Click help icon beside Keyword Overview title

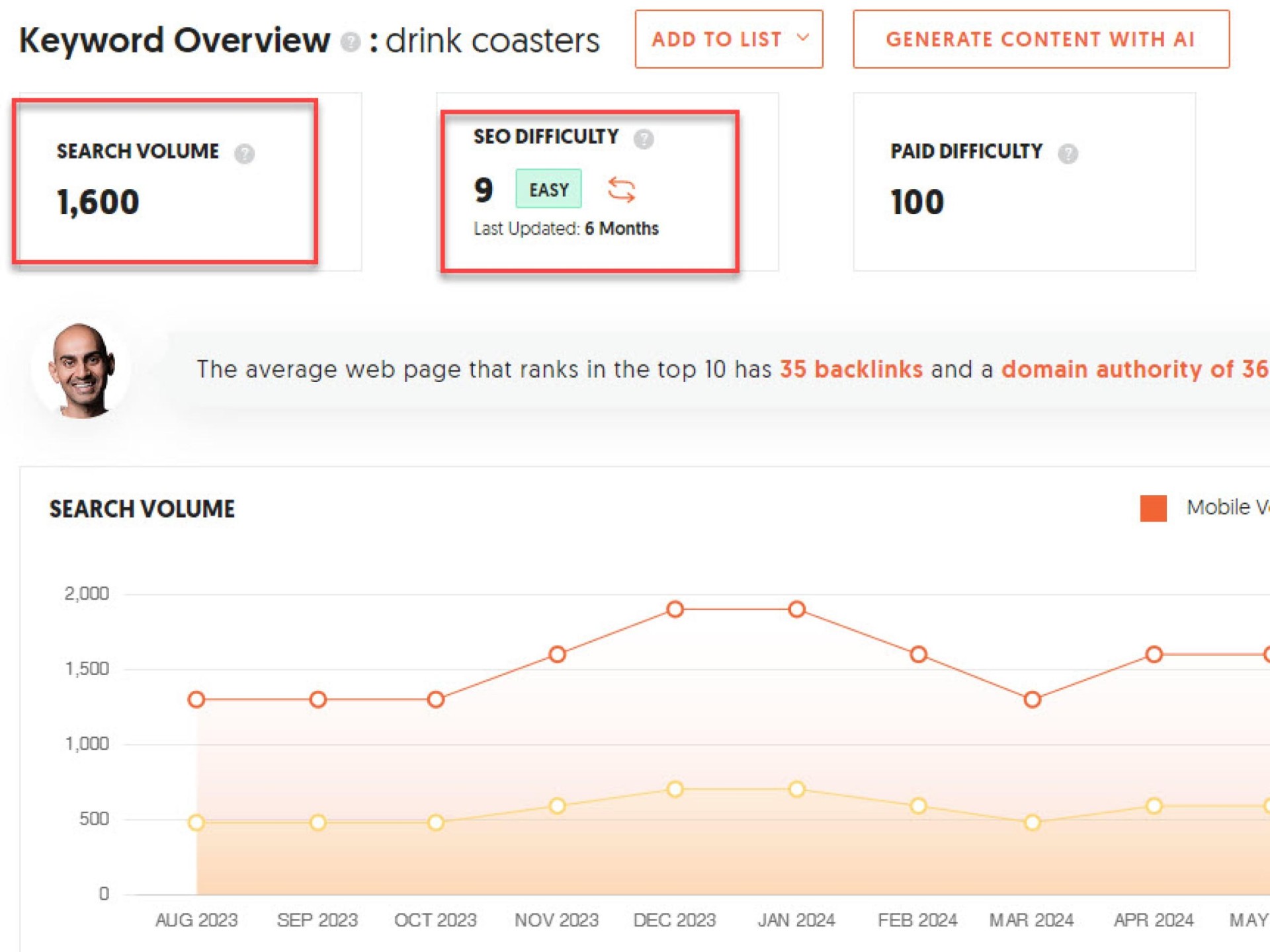350,42
